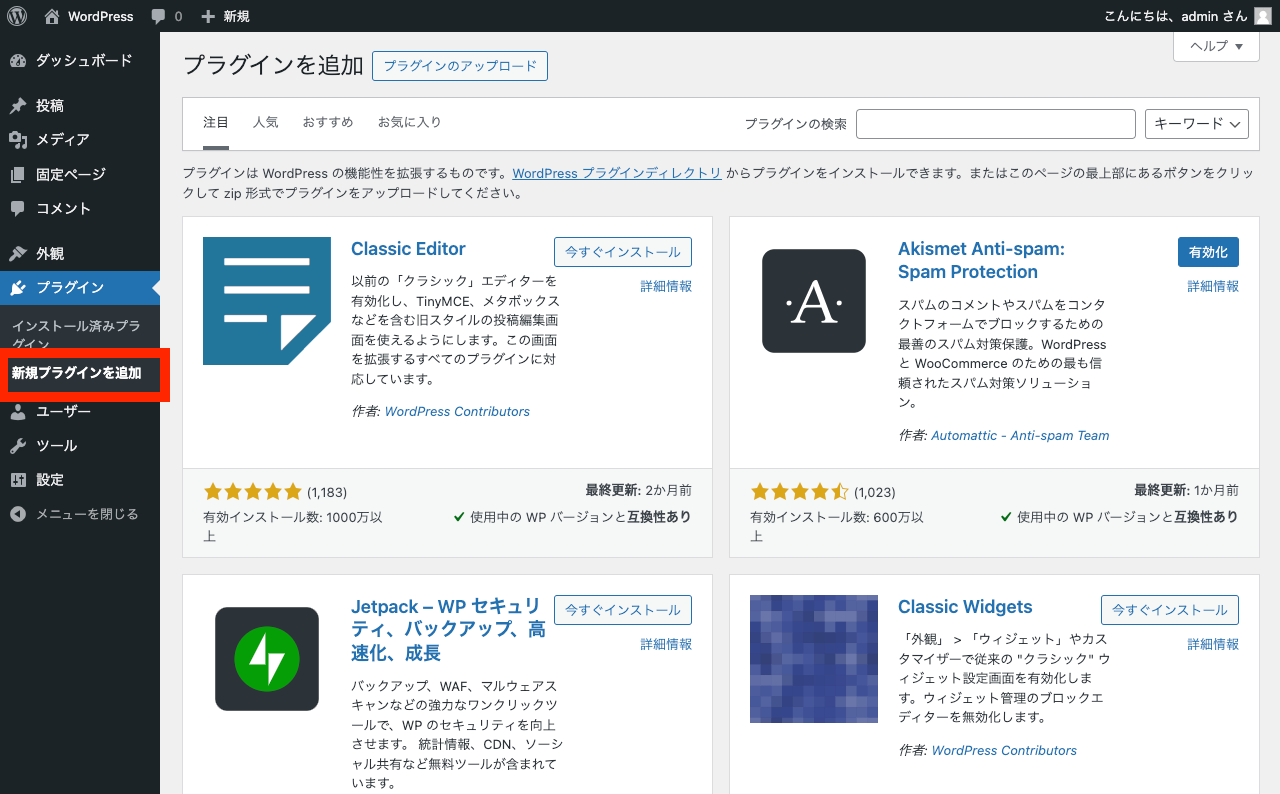Open 詳細情報 for Classic Editor
This screenshot has width=1280, height=794.
tap(666, 286)
